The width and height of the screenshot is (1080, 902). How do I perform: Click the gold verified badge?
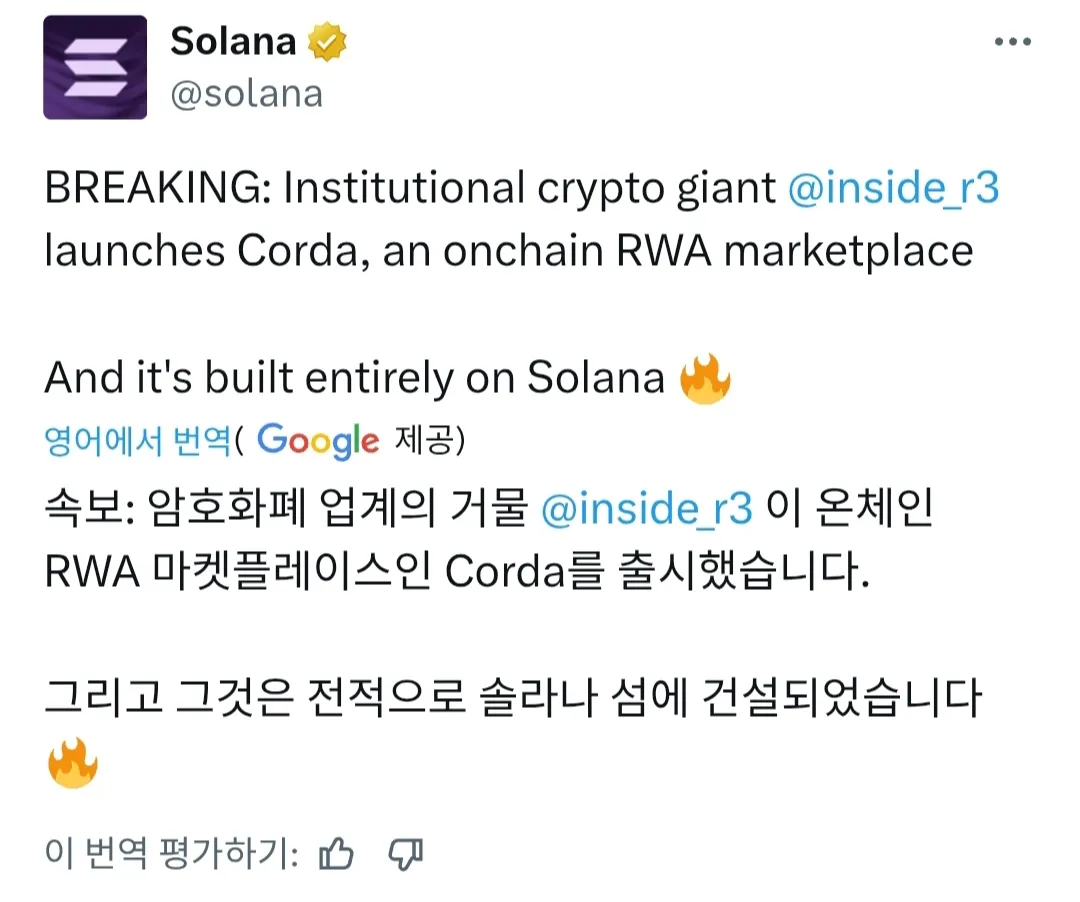click(326, 42)
